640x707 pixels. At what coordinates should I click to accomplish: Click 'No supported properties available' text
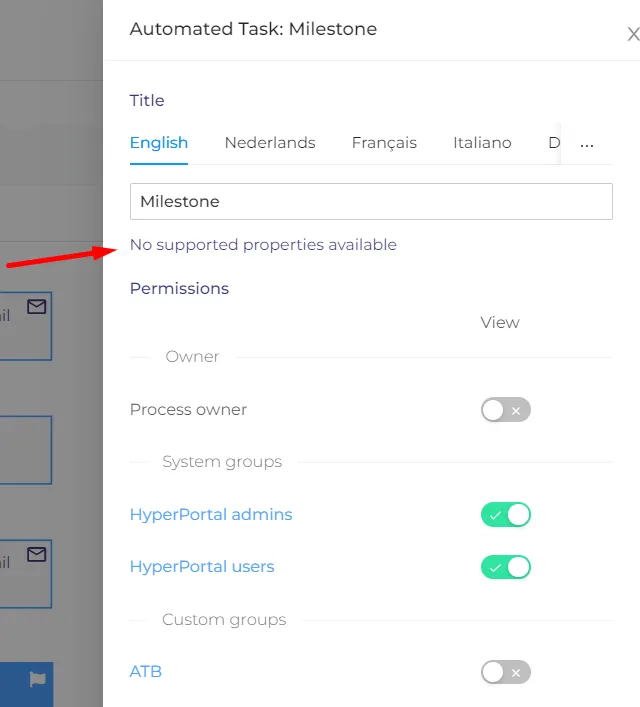click(x=263, y=244)
